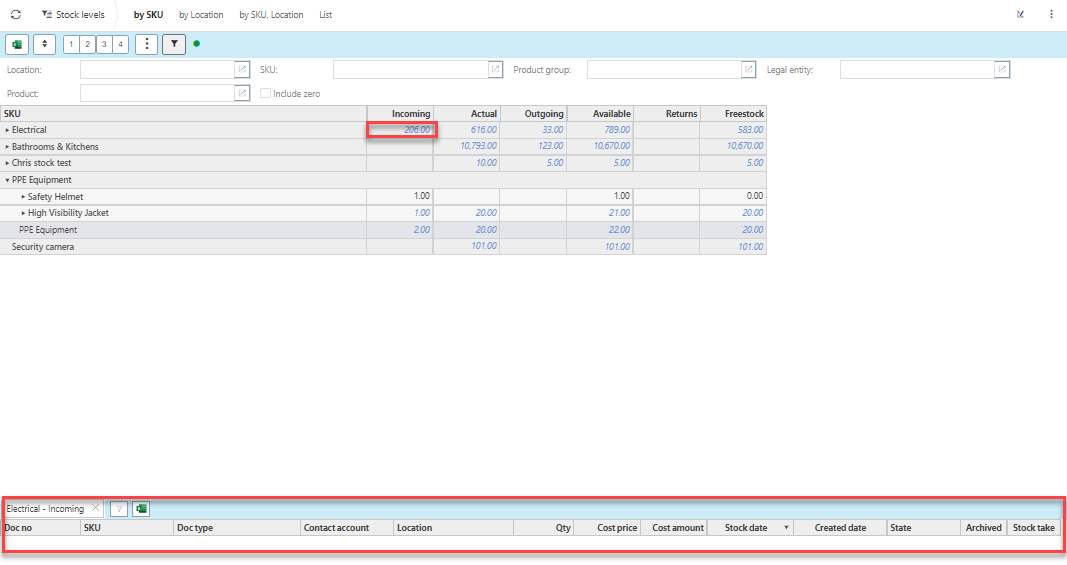Close the Electrical - Incoming tab

[95, 509]
